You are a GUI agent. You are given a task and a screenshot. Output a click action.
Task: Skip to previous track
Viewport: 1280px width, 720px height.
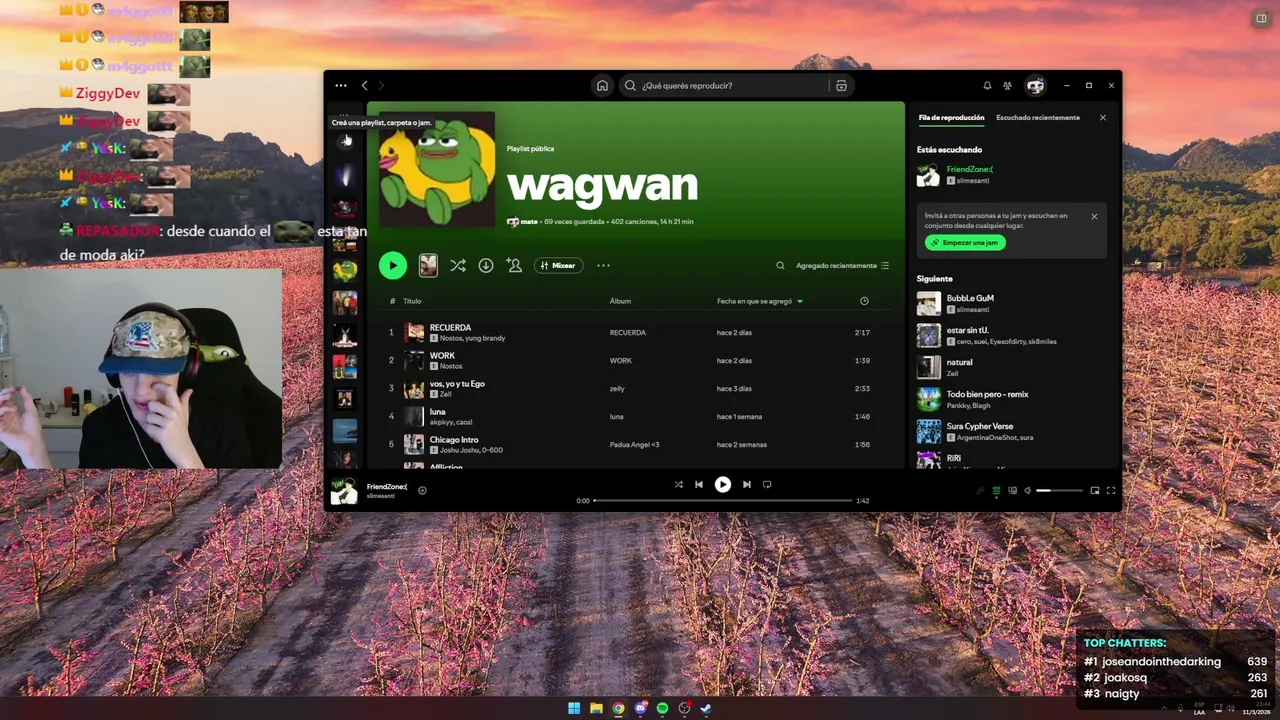pos(698,485)
